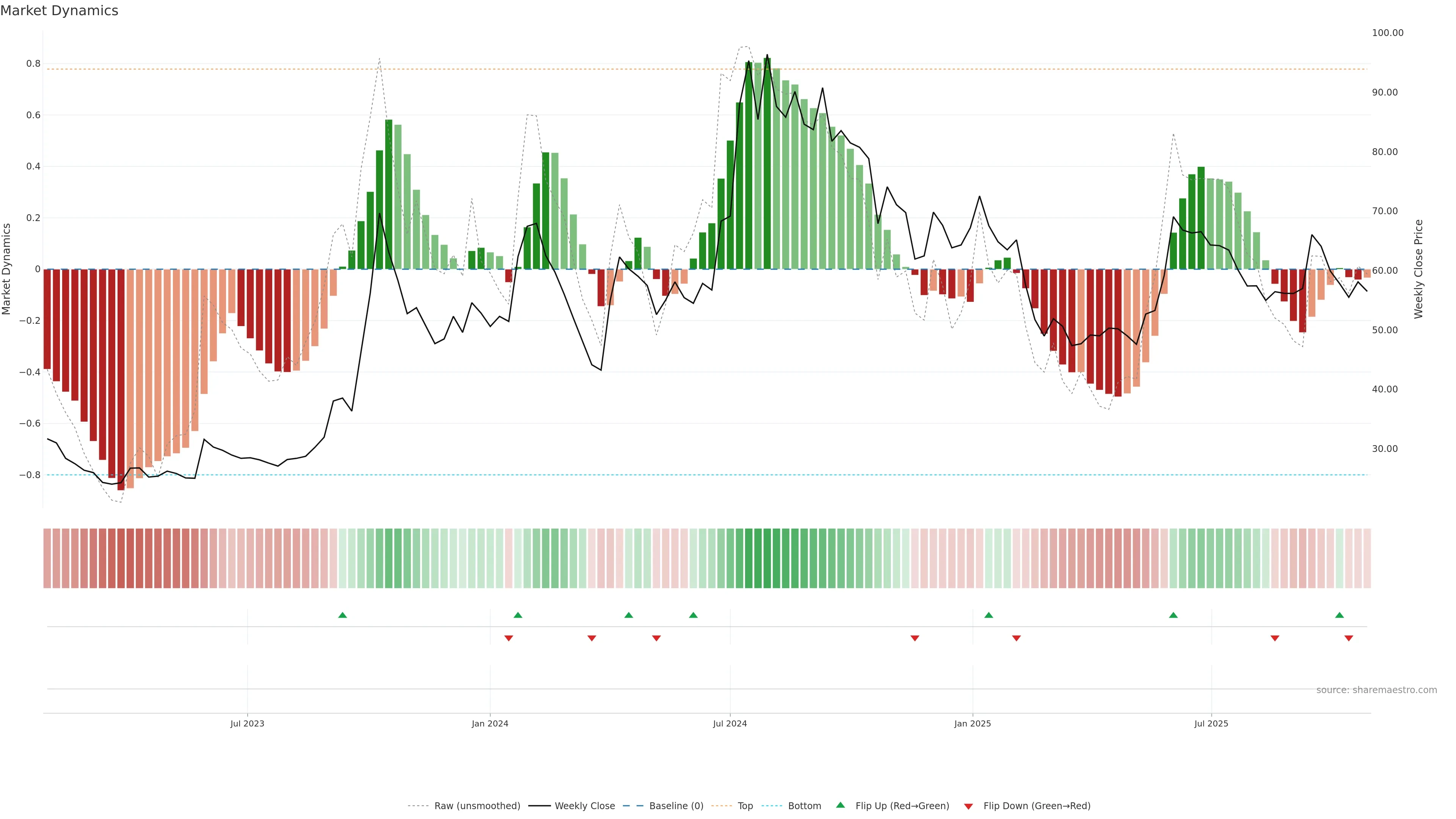The width and height of the screenshot is (1456, 819).
Task: Click the last green Flip Up marker
Action: coord(1340,615)
